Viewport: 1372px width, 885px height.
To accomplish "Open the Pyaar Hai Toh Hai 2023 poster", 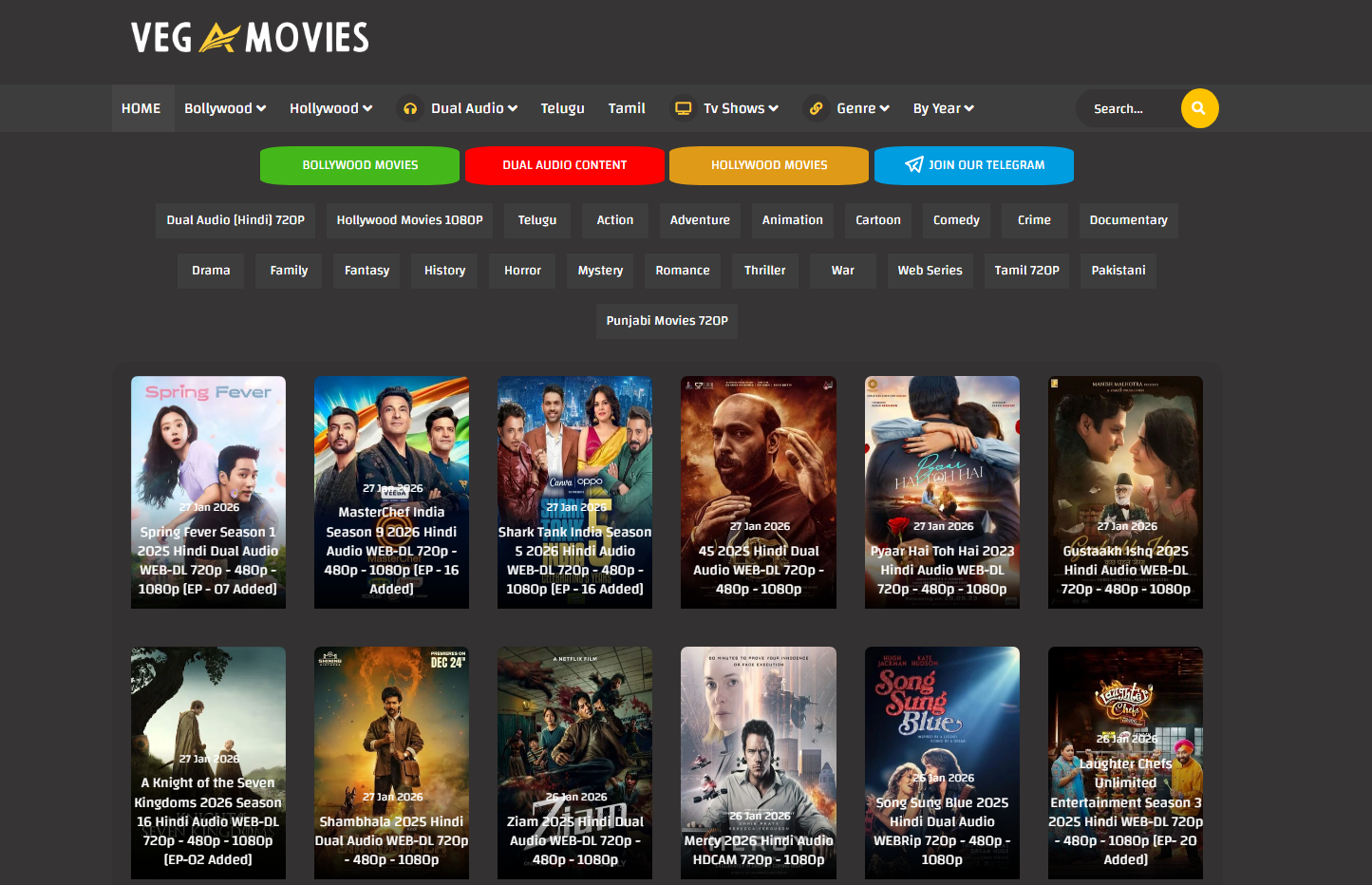I will (942, 492).
